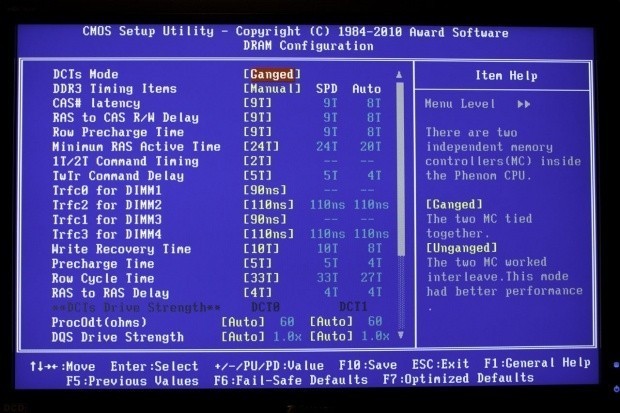
Task: Click the Menu Level double-arrow indicator
Action: click(524, 104)
